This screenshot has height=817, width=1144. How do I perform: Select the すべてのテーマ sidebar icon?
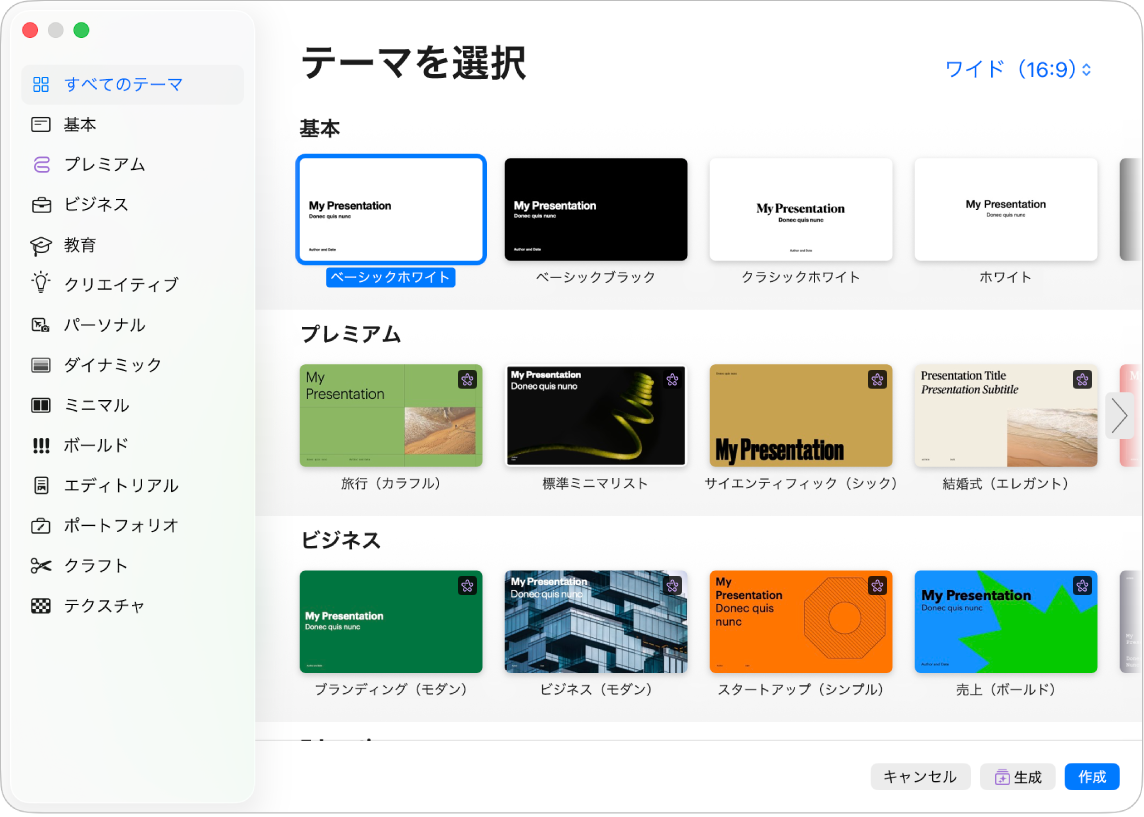click(x=41, y=85)
